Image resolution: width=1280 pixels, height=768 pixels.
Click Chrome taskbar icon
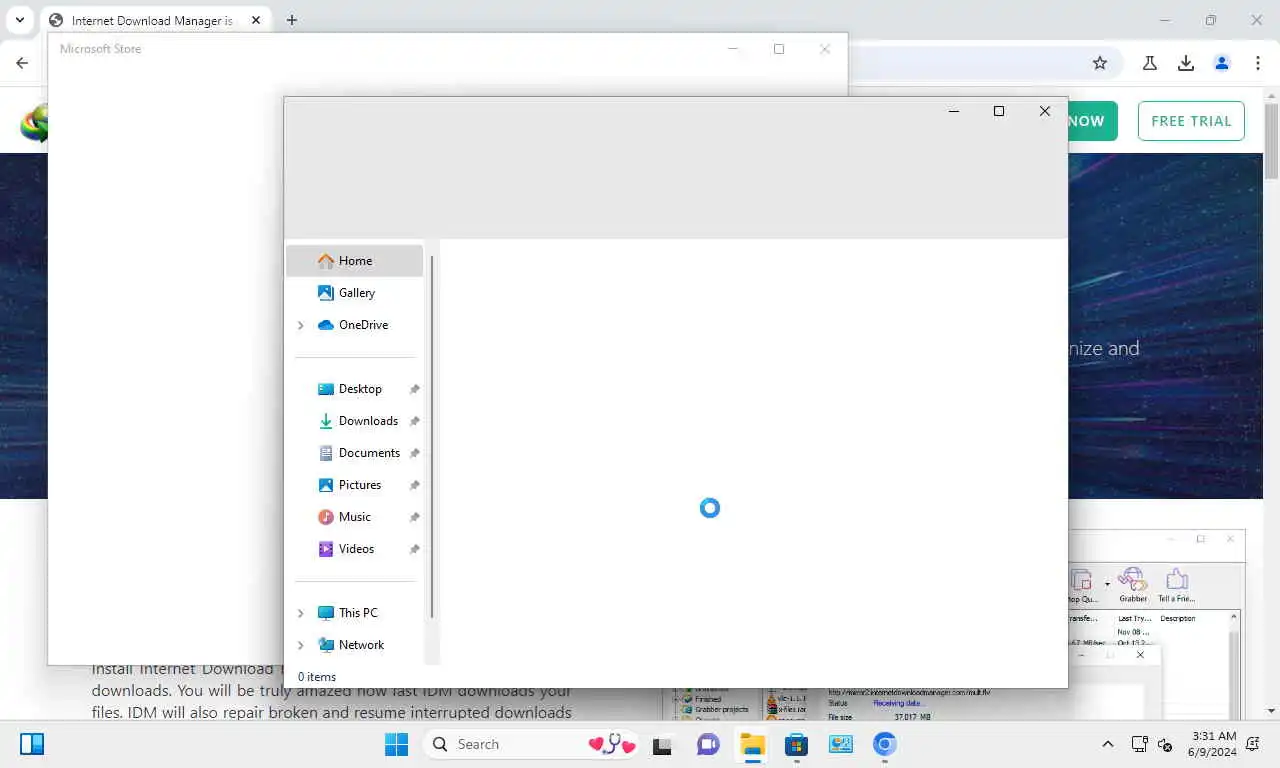(884, 744)
